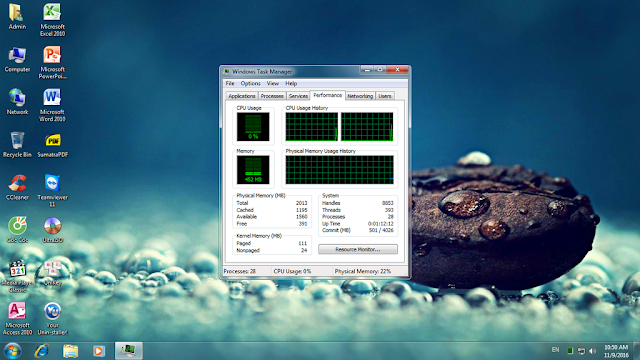Switch to the Networking tab
640x360 pixels.
click(360, 96)
